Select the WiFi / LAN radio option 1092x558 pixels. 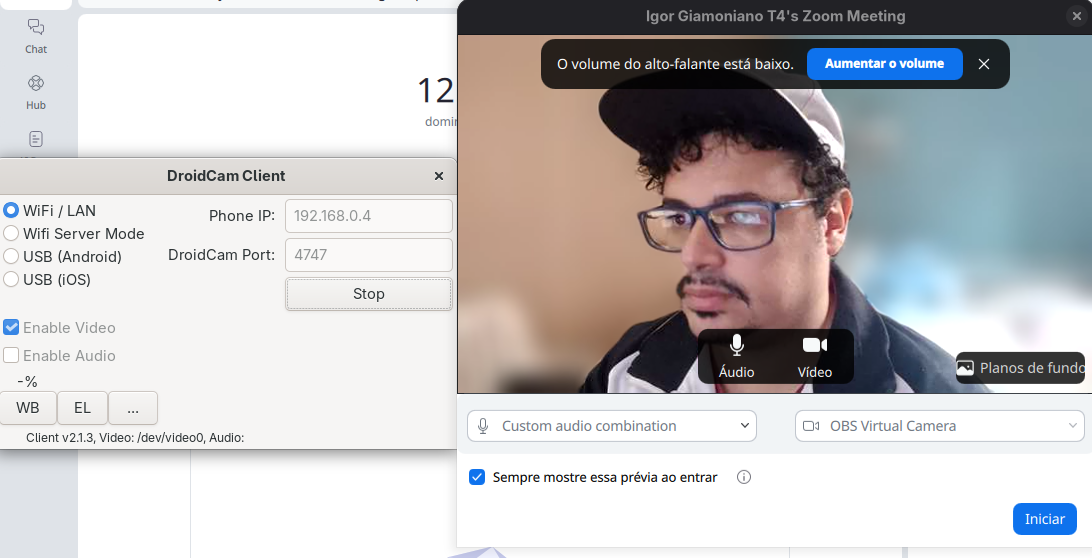11,210
